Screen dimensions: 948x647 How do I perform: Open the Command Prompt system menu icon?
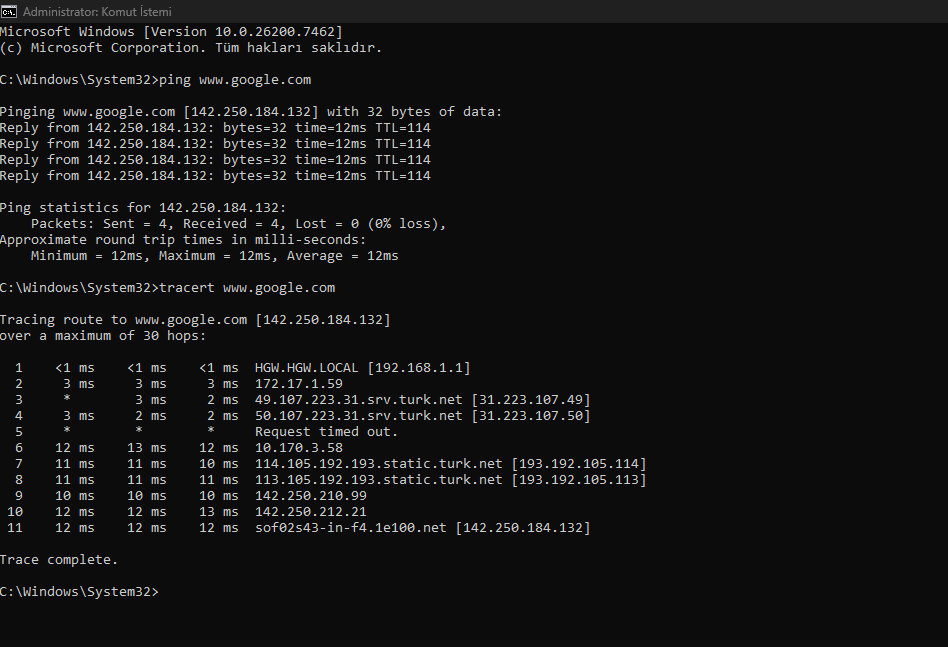pos(8,11)
